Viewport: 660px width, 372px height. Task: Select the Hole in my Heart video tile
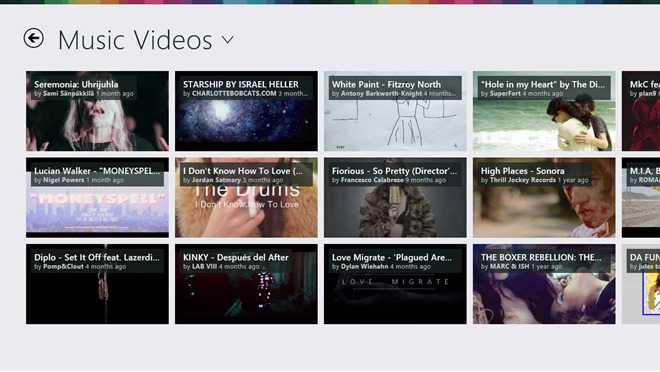pyautogui.click(x=544, y=111)
